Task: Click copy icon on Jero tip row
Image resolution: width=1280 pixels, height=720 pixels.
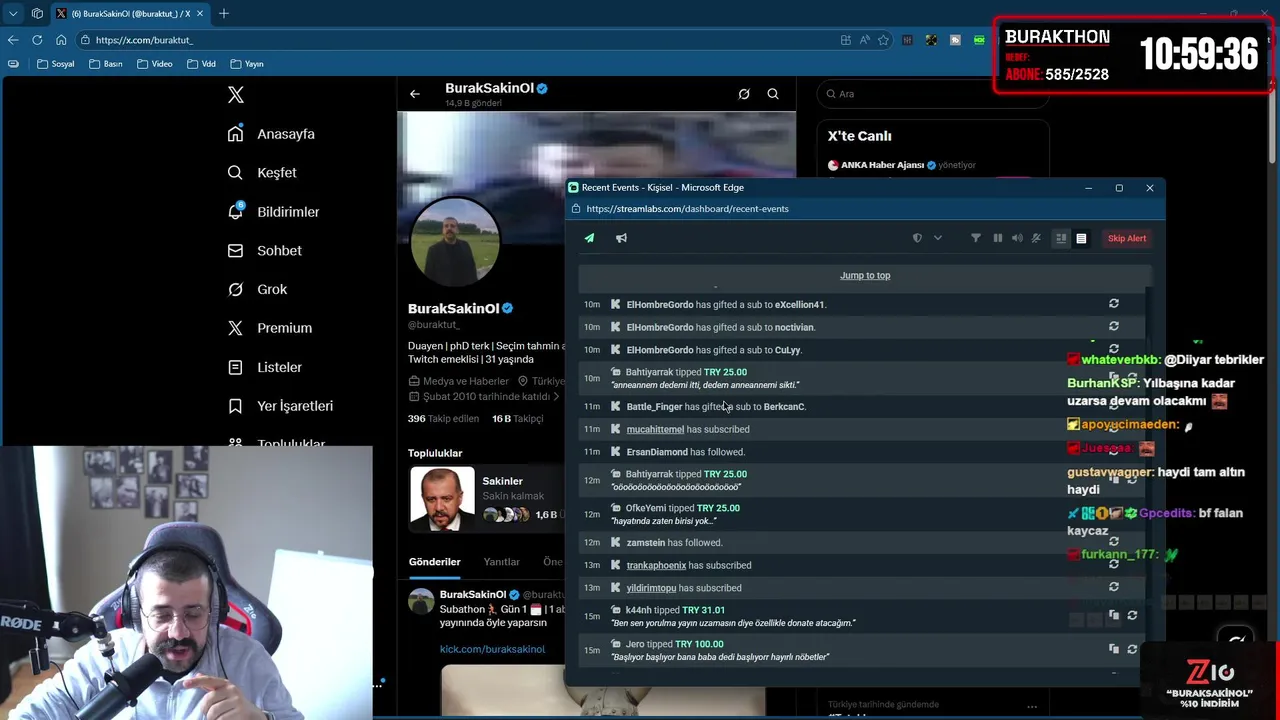Action: [x=1113, y=650]
